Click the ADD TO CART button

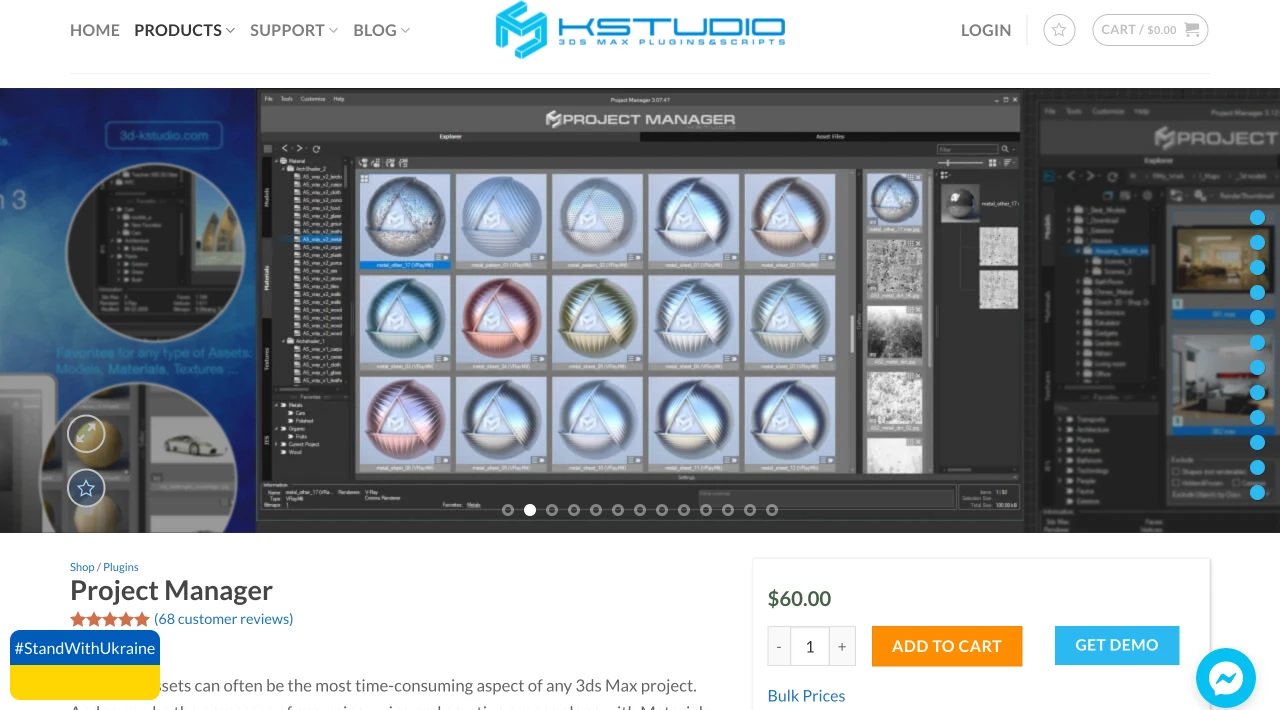coord(946,646)
